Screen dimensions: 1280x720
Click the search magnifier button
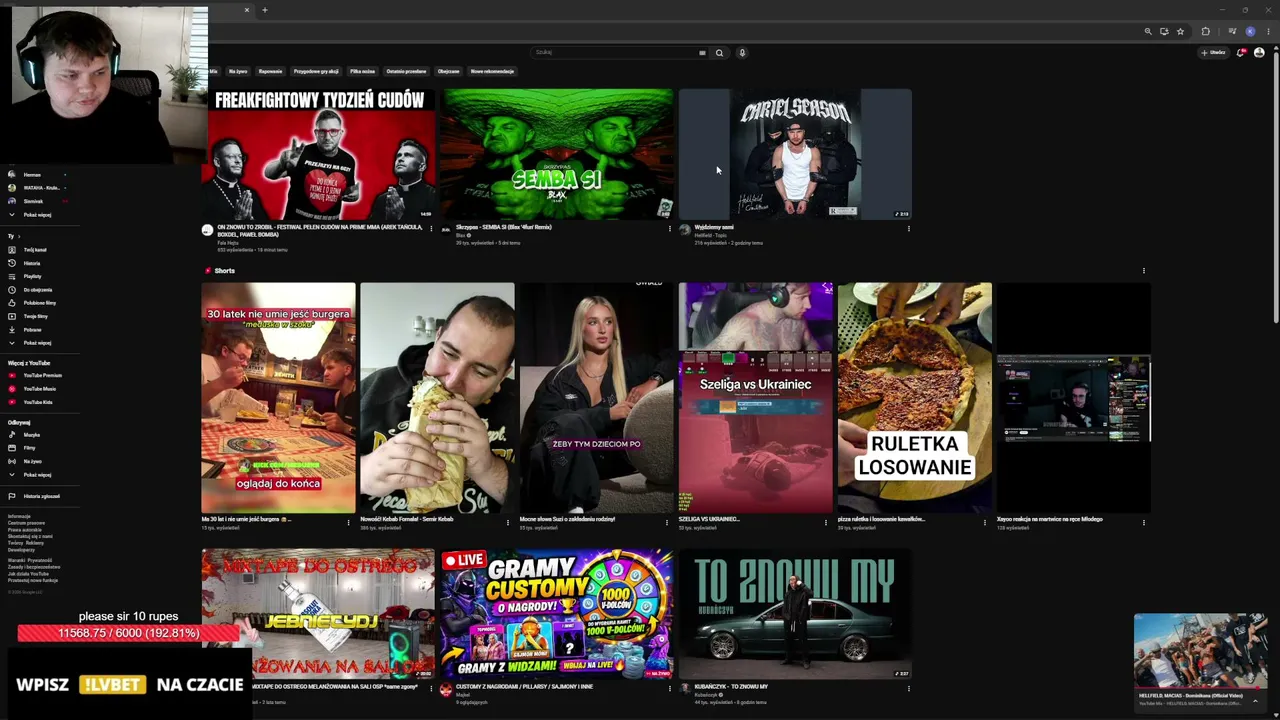(719, 53)
